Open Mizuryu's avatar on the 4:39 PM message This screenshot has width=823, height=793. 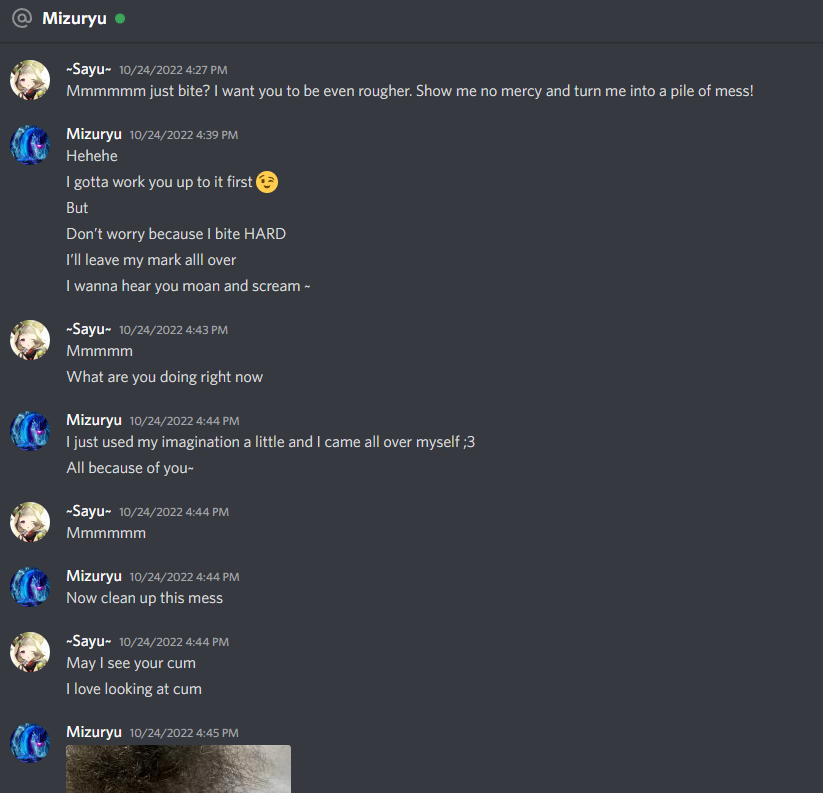coord(30,145)
